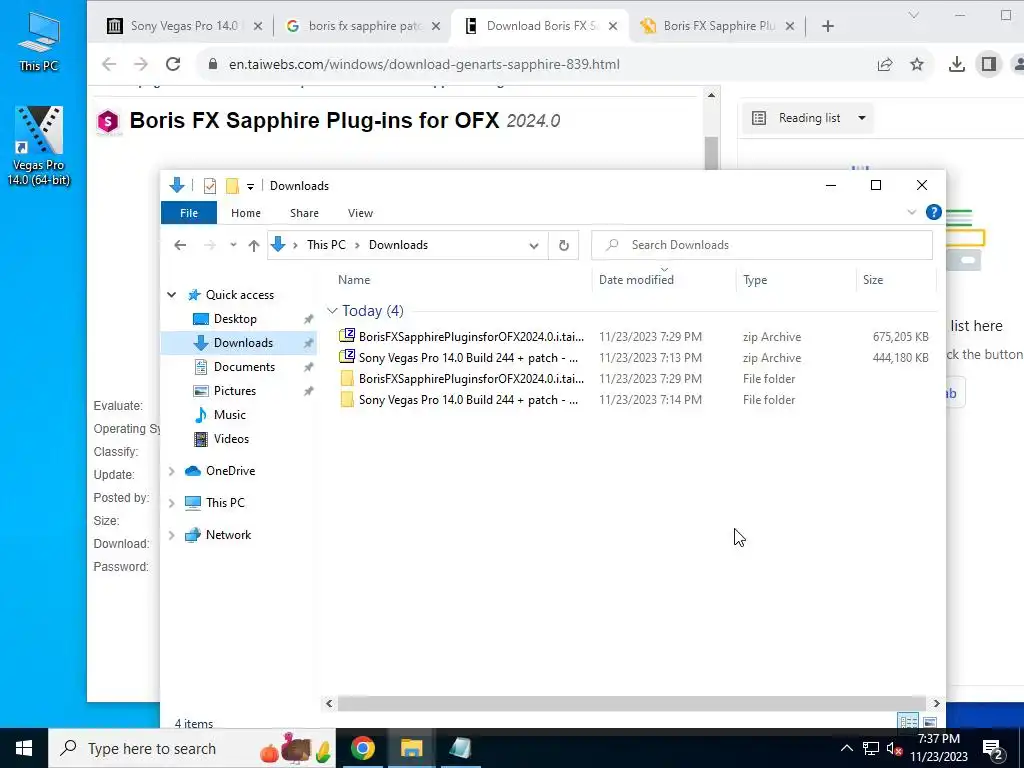1024x768 pixels.
Task: Switch to Sony Vegas Pro 14.0 Chrome tab
Action: click(185, 26)
